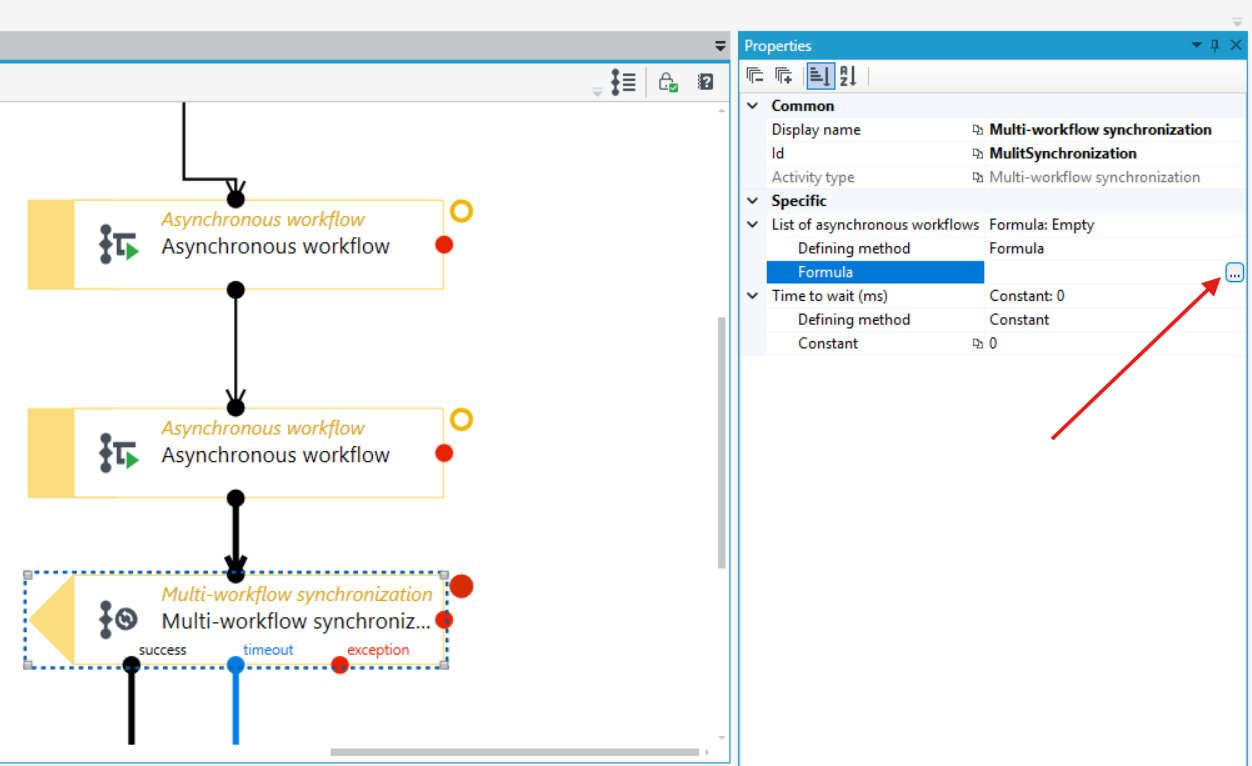Open the workflow outline view icon
Screen dimensions: 1252x766
click(624, 82)
